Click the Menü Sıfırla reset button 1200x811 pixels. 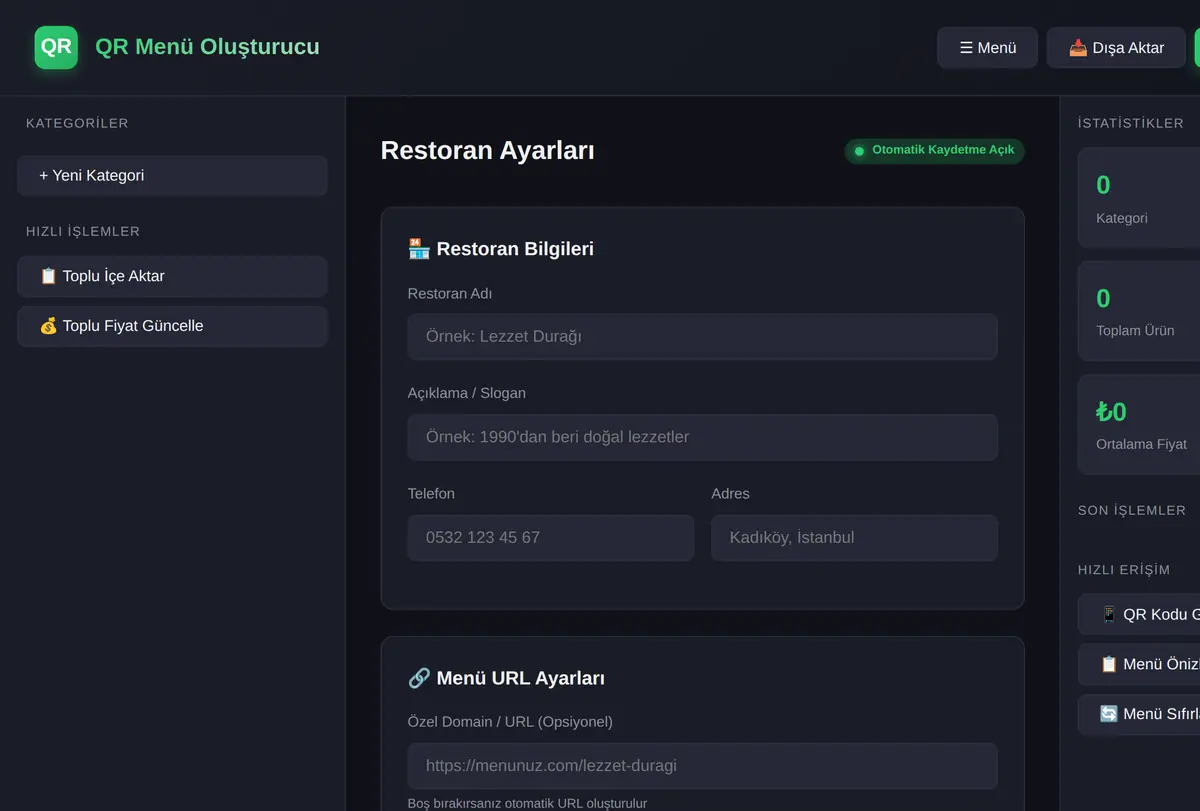(1139, 714)
